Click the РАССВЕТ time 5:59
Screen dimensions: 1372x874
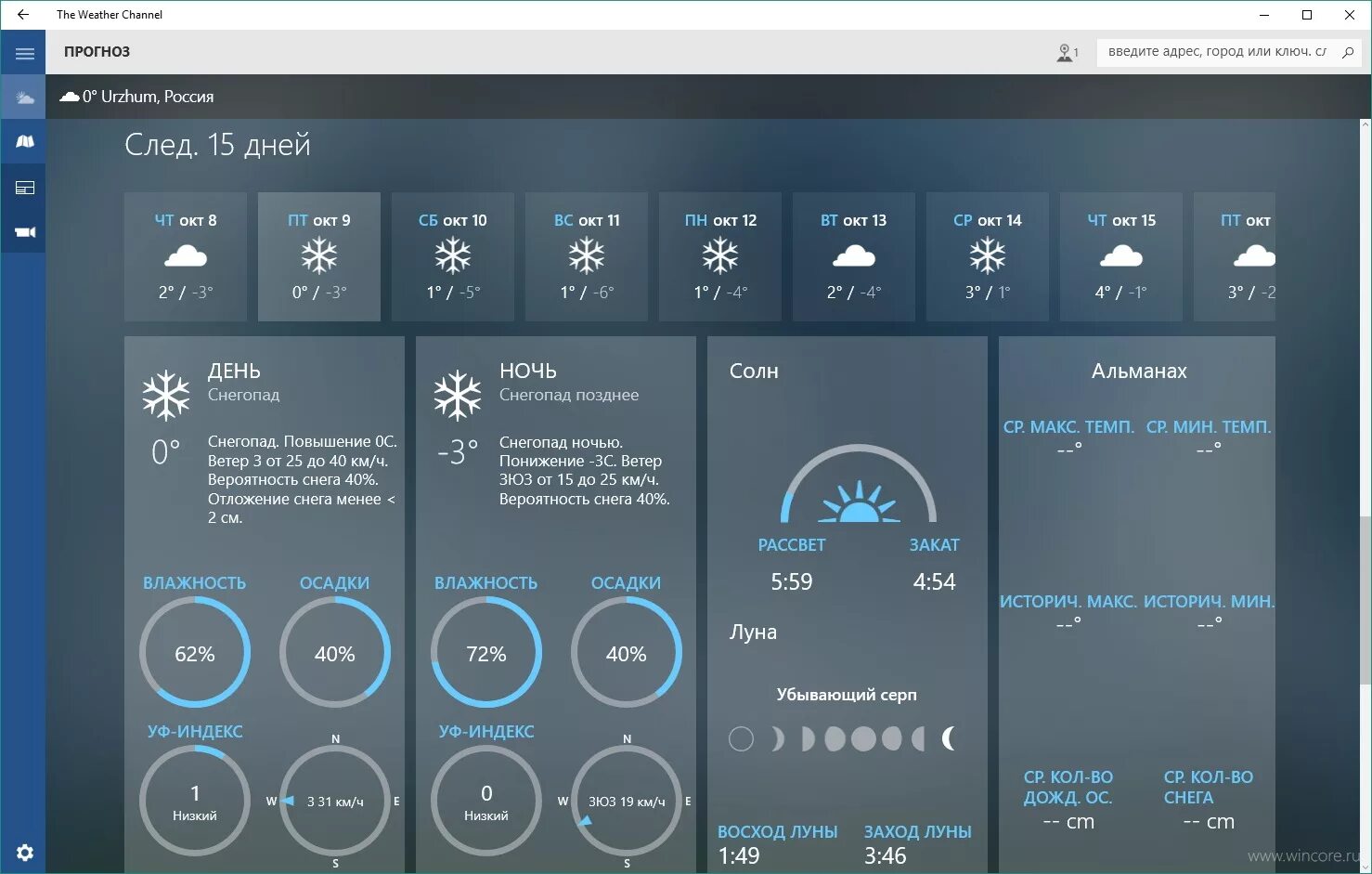coord(791,582)
